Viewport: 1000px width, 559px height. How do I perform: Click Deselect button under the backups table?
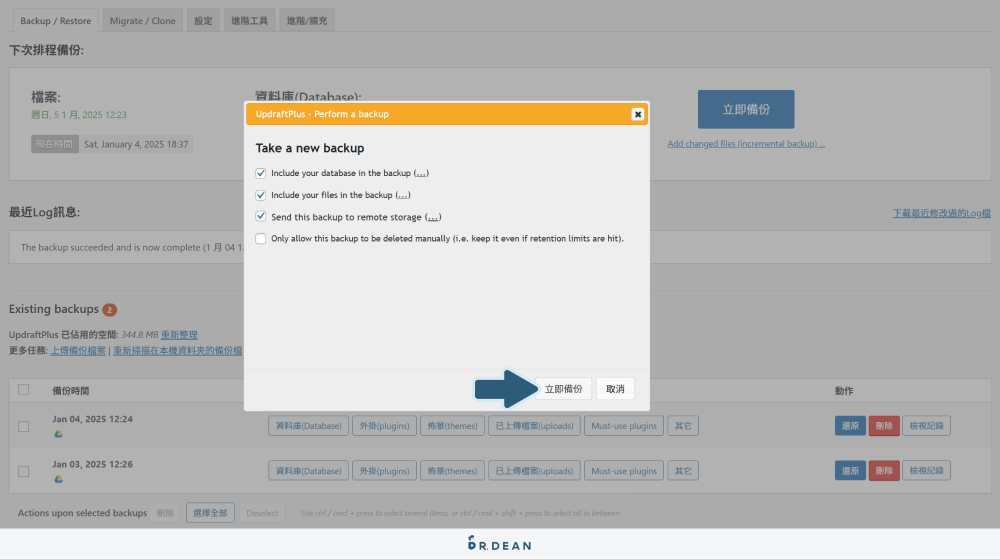pyautogui.click(x=262, y=513)
